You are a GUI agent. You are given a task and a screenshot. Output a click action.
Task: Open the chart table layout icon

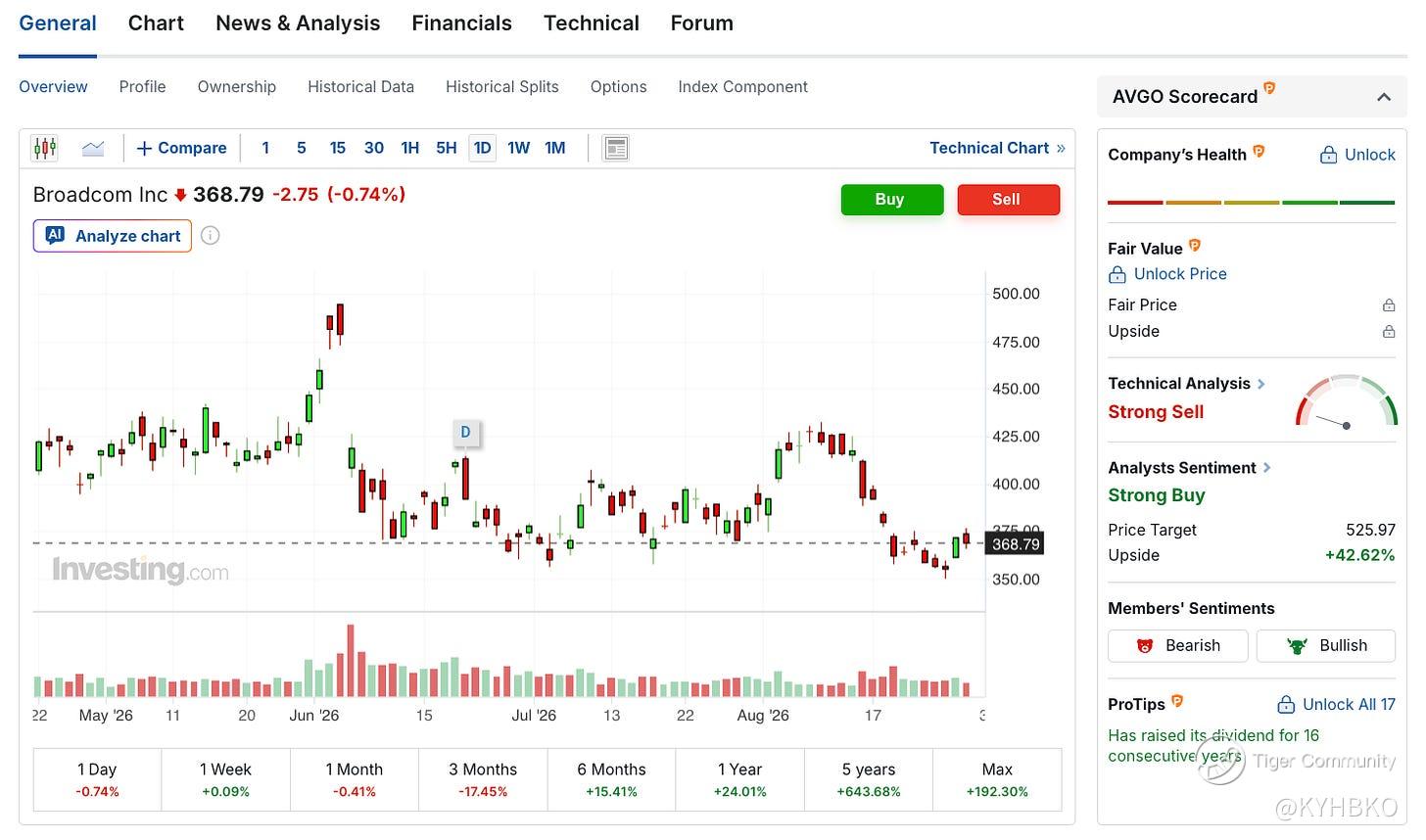coord(616,149)
